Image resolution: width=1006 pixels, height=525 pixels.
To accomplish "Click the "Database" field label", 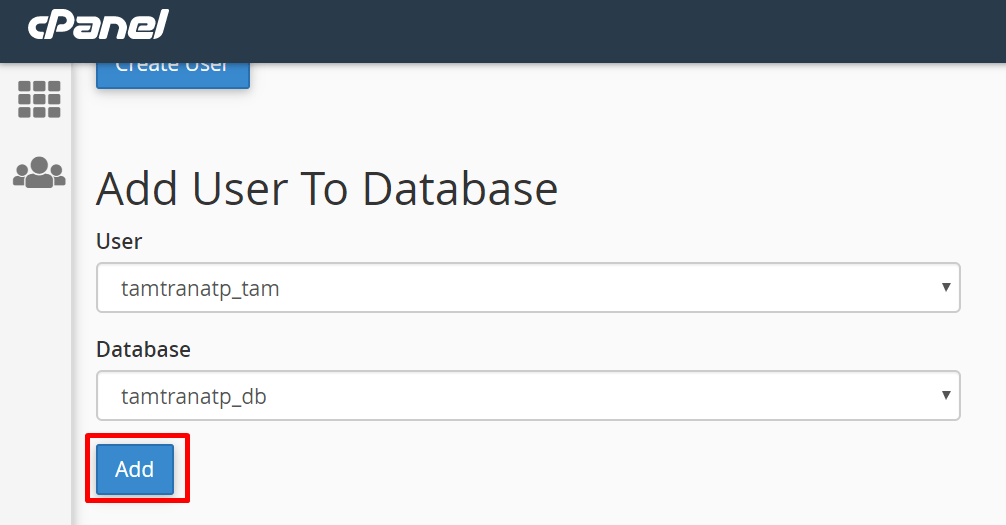I will pyautogui.click(x=143, y=349).
